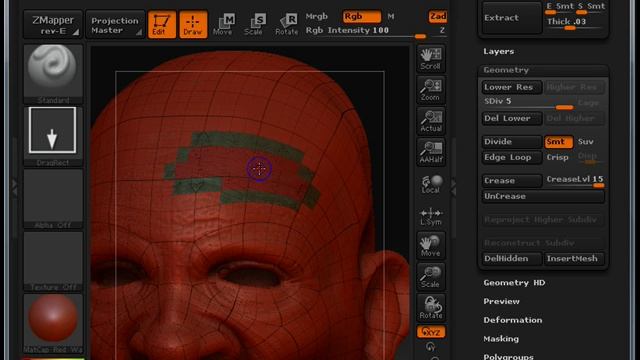Open the Alpha Off selector

tap(53, 199)
